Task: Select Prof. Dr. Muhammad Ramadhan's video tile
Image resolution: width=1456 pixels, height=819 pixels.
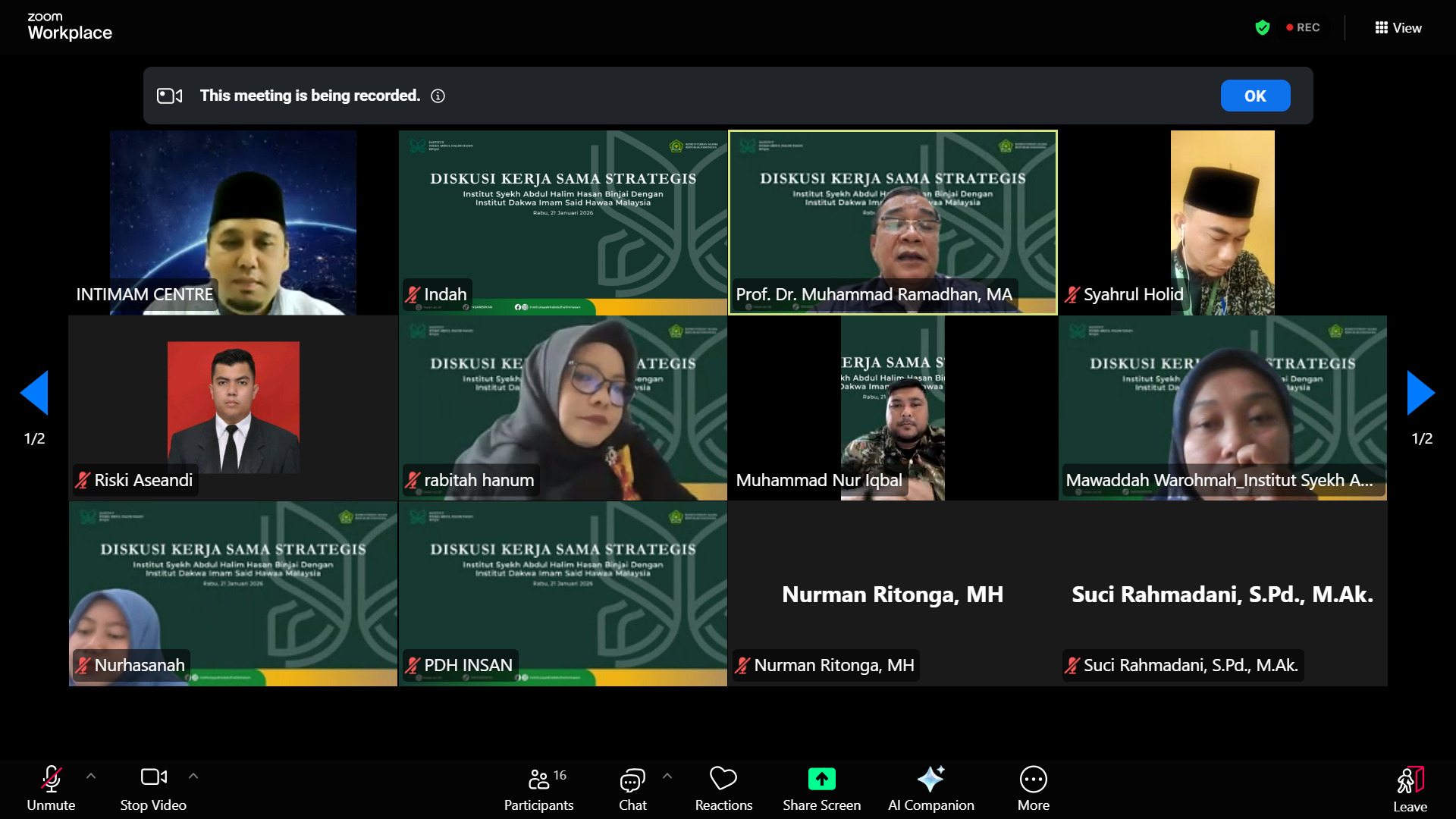Action: click(892, 222)
